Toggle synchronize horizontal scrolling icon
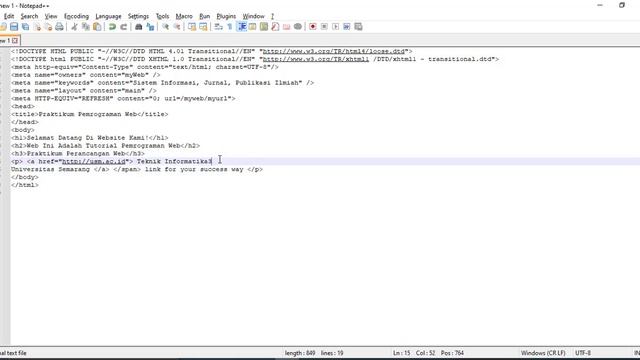 coord(203,27)
